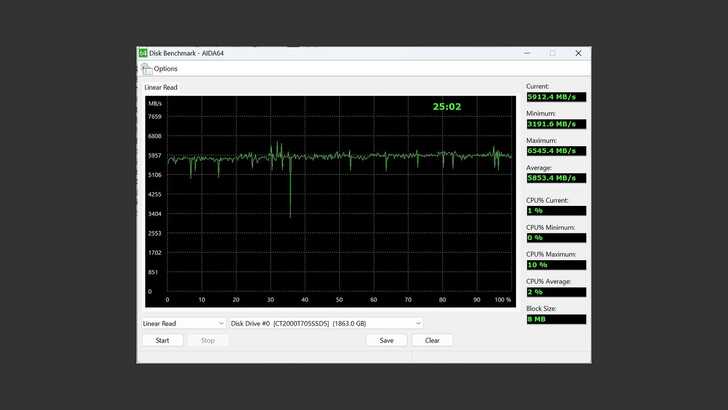
Task: Click the deep dip in the read graph
Action: tap(290, 212)
